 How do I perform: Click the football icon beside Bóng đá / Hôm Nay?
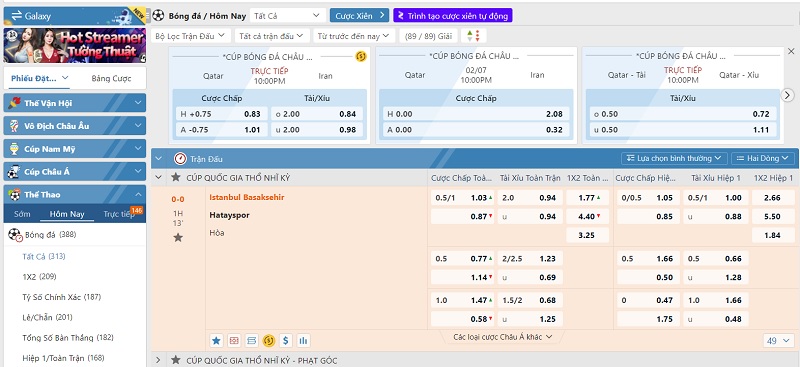pos(159,15)
